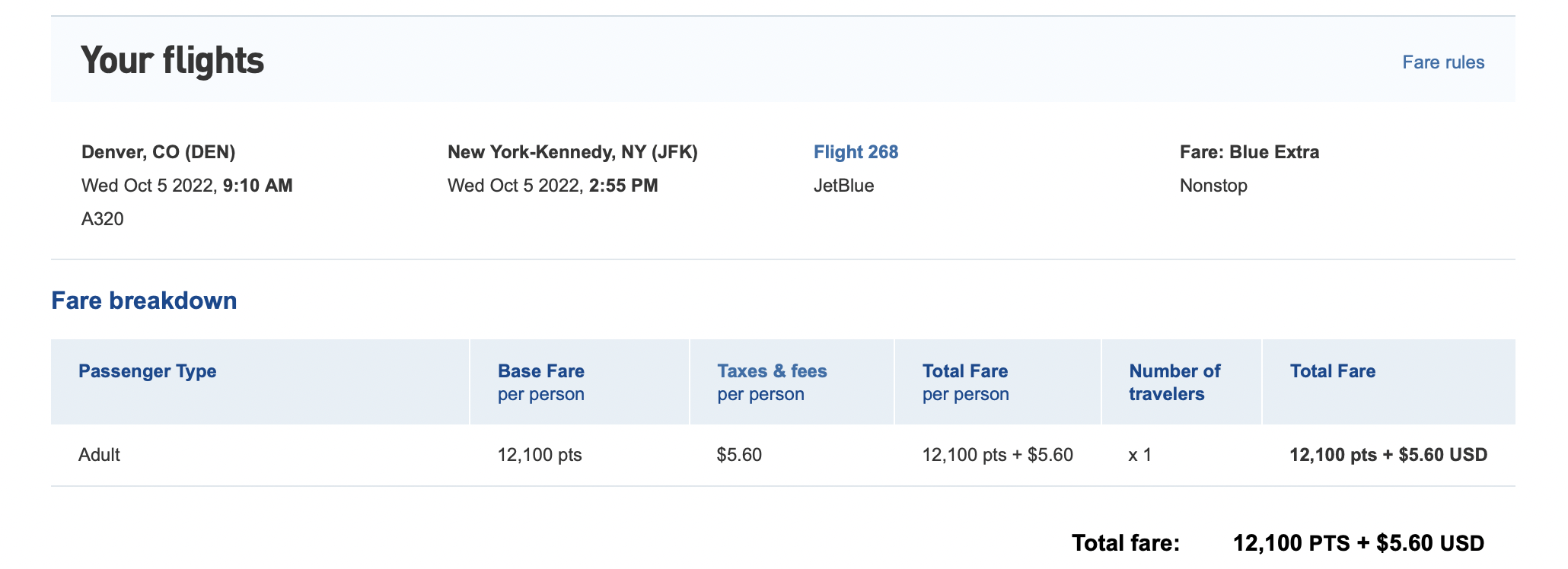1568x569 pixels.
Task: Click New York-Kennedy, NY (JFK) arrival city
Action: coord(573,151)
